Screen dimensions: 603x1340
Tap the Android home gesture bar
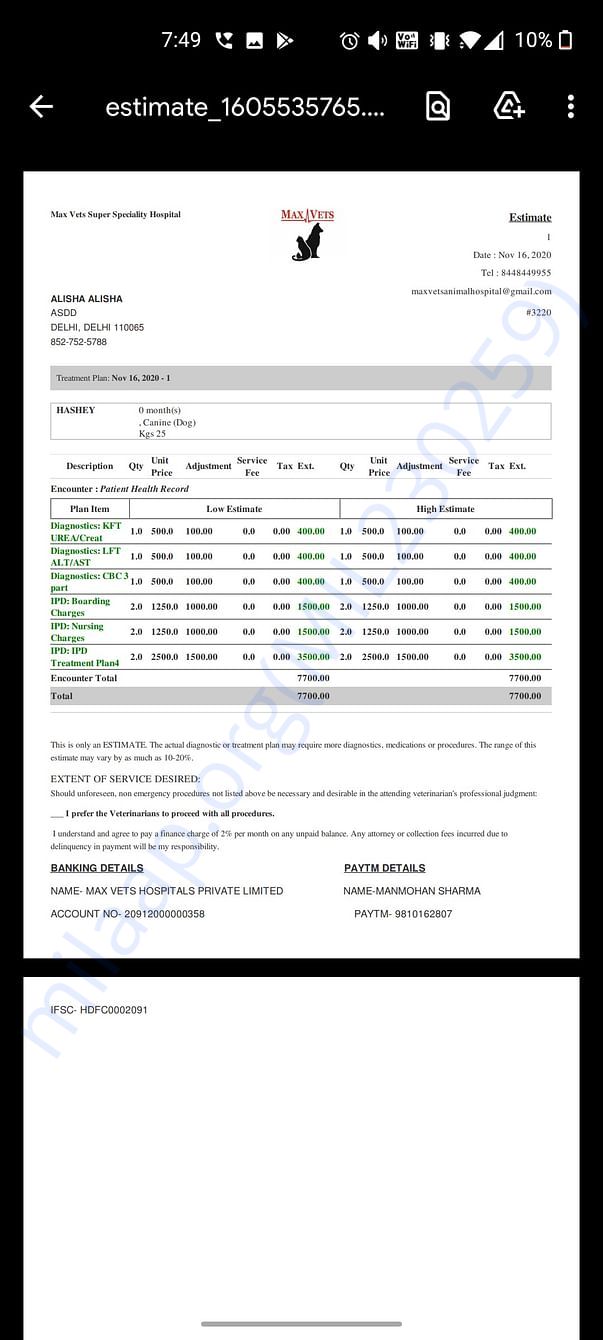301,1324
